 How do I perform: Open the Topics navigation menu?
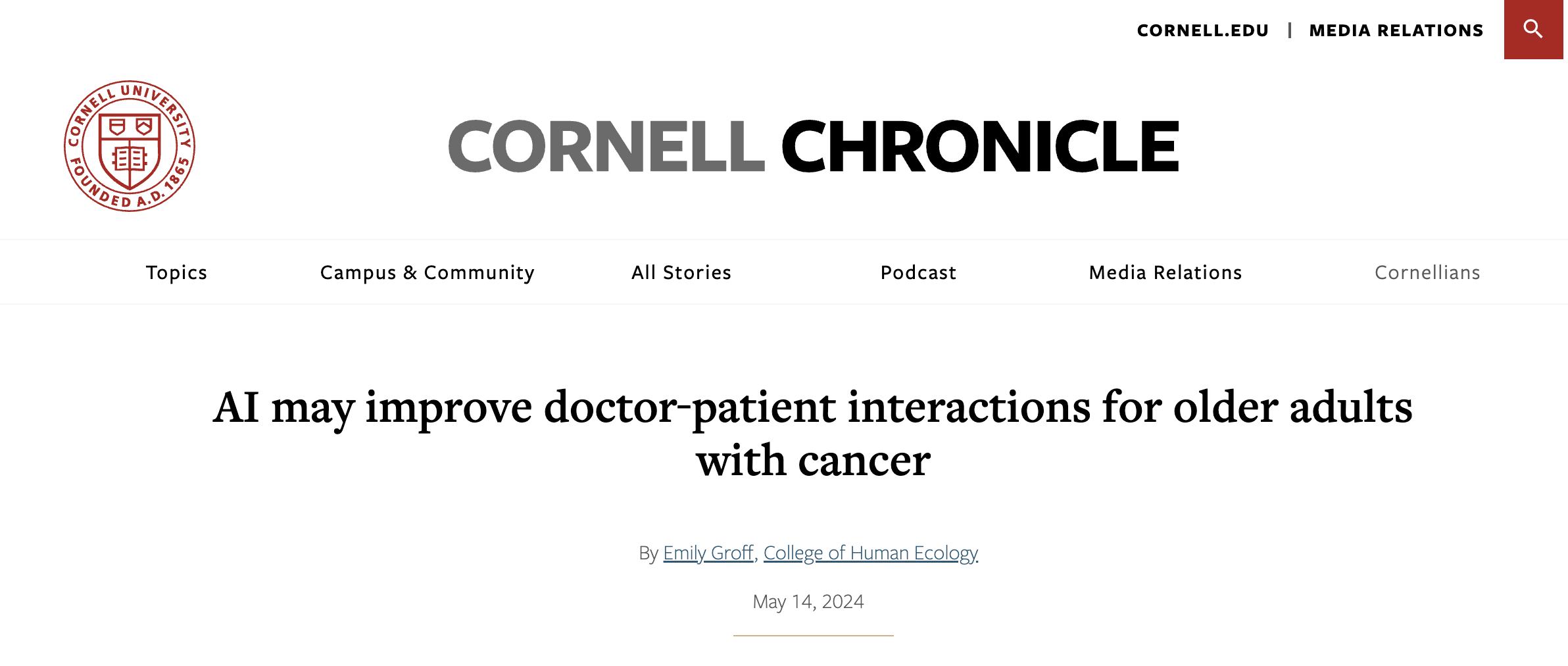[x=176, y=272]
